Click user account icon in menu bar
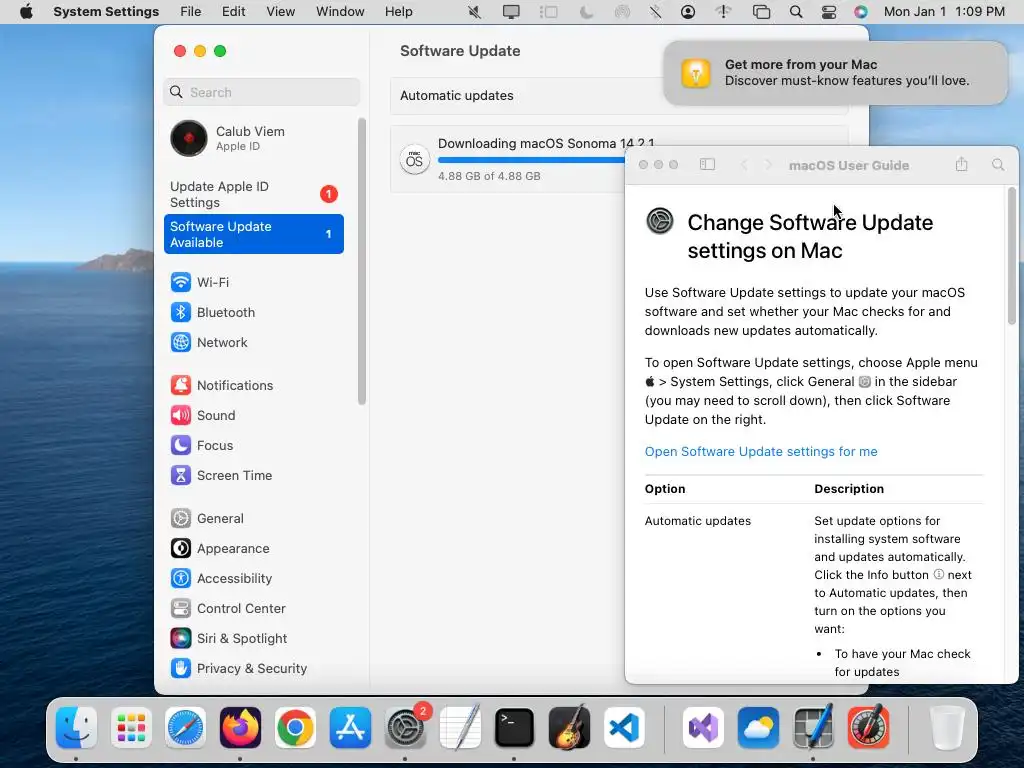Screen dimensions: 1024x768 tap(688, 12)
